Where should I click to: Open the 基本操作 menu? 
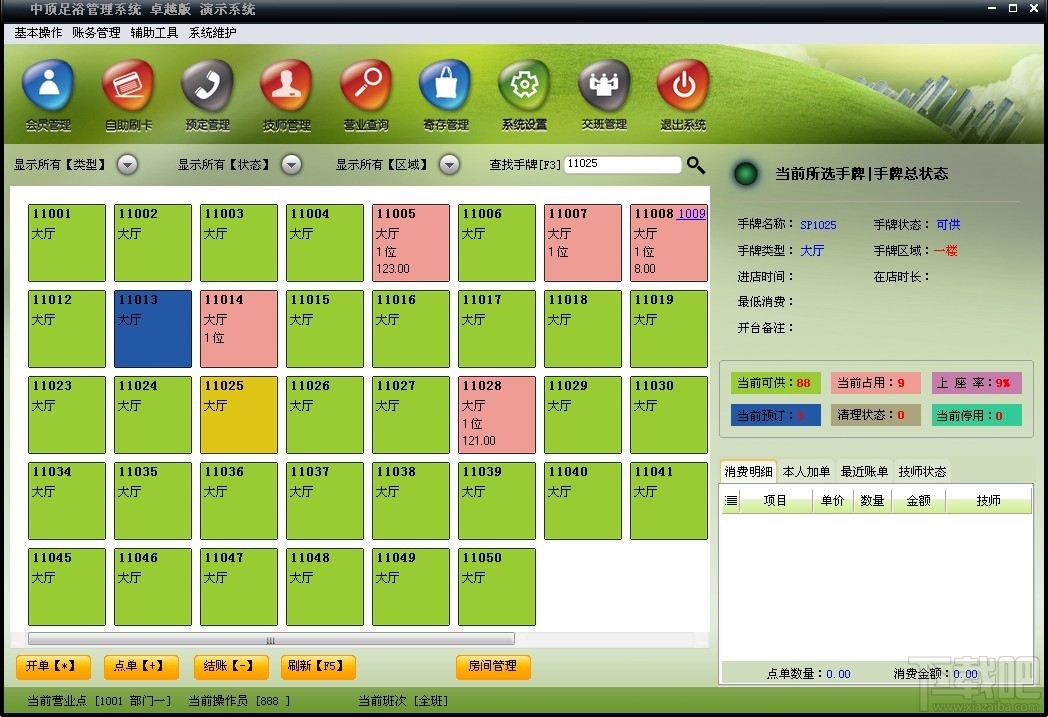pos(38,33)
